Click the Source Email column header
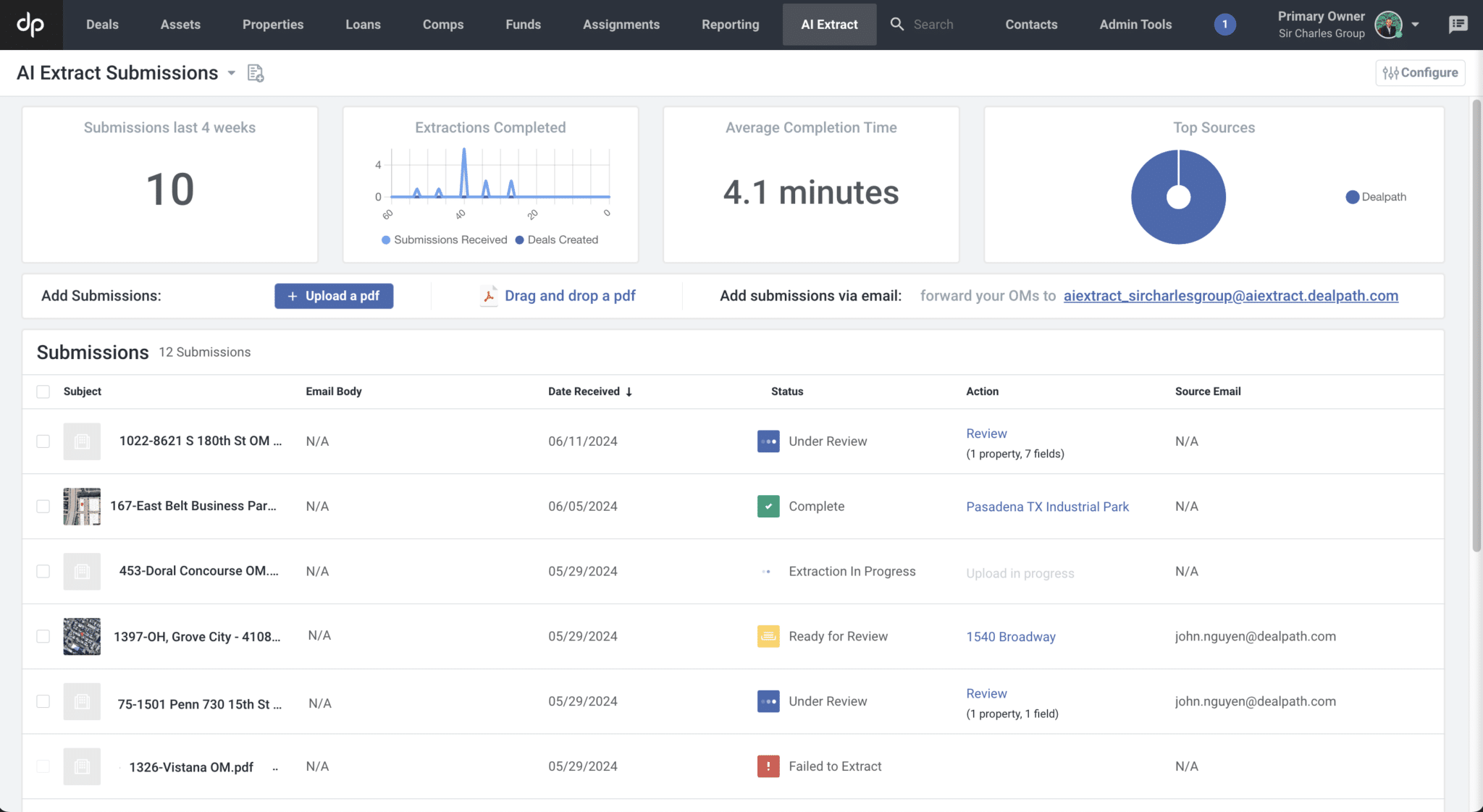 click(1208, 392)
